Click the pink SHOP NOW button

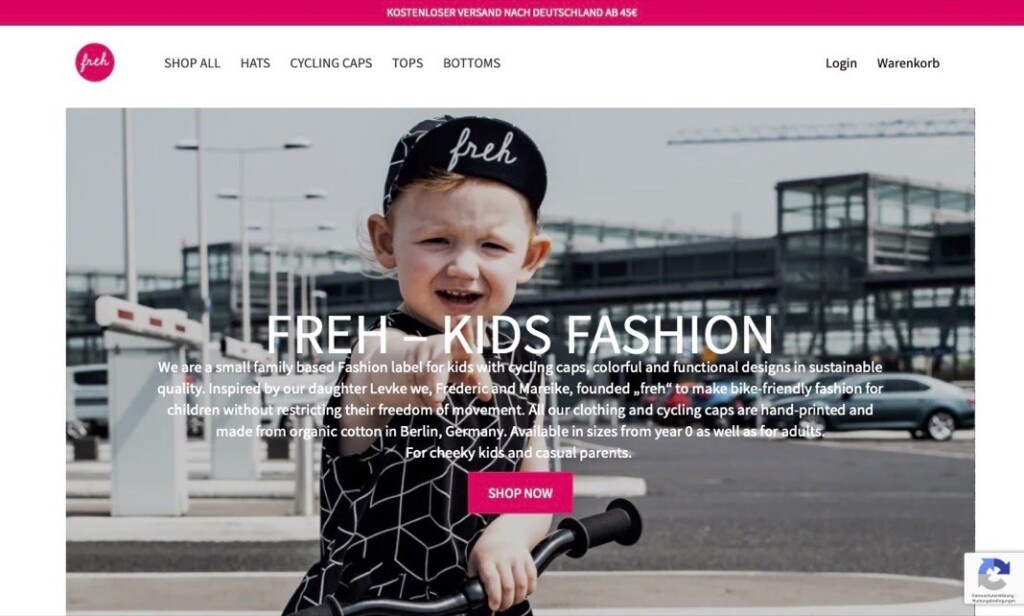click(x=520, y=493)
